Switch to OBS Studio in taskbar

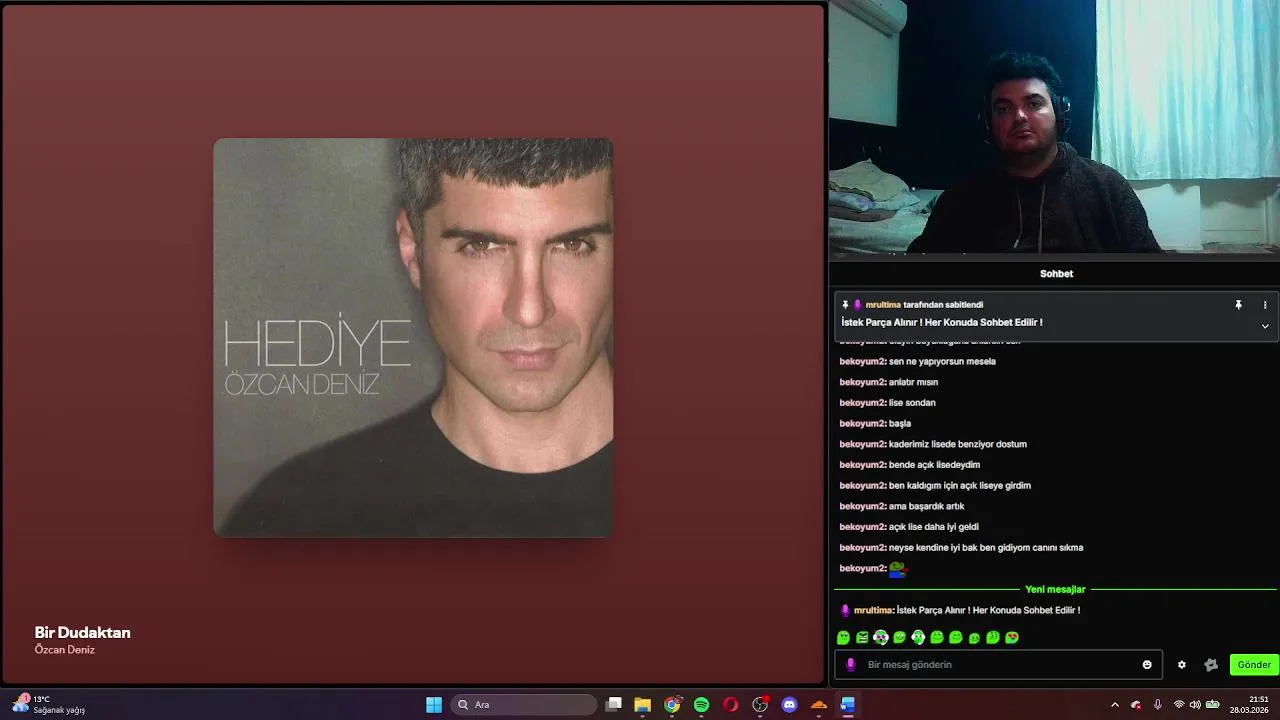pyautogui.click(x=760, y=705)
